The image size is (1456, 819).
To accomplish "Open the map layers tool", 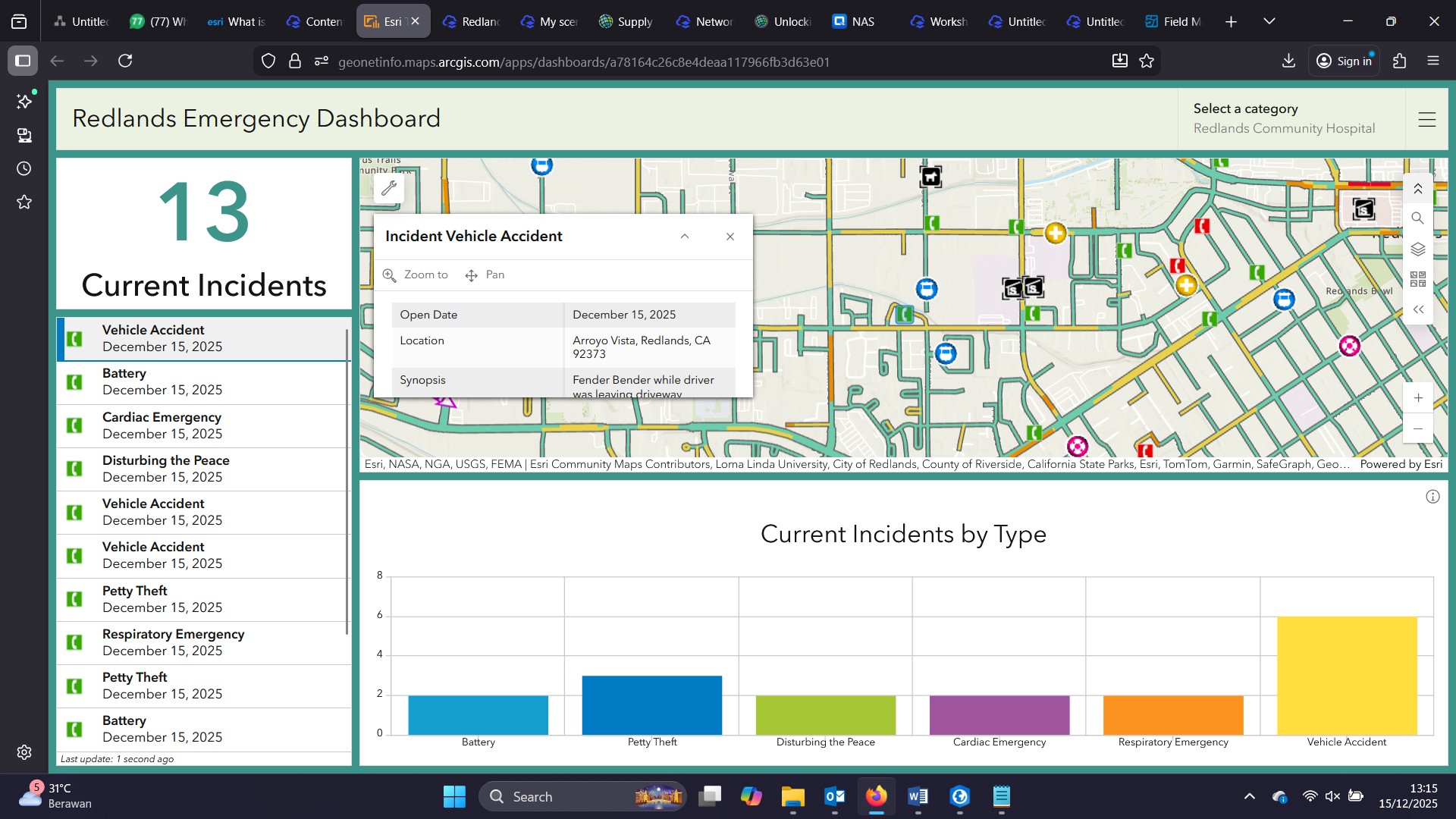I will (x=1417, y=249).
